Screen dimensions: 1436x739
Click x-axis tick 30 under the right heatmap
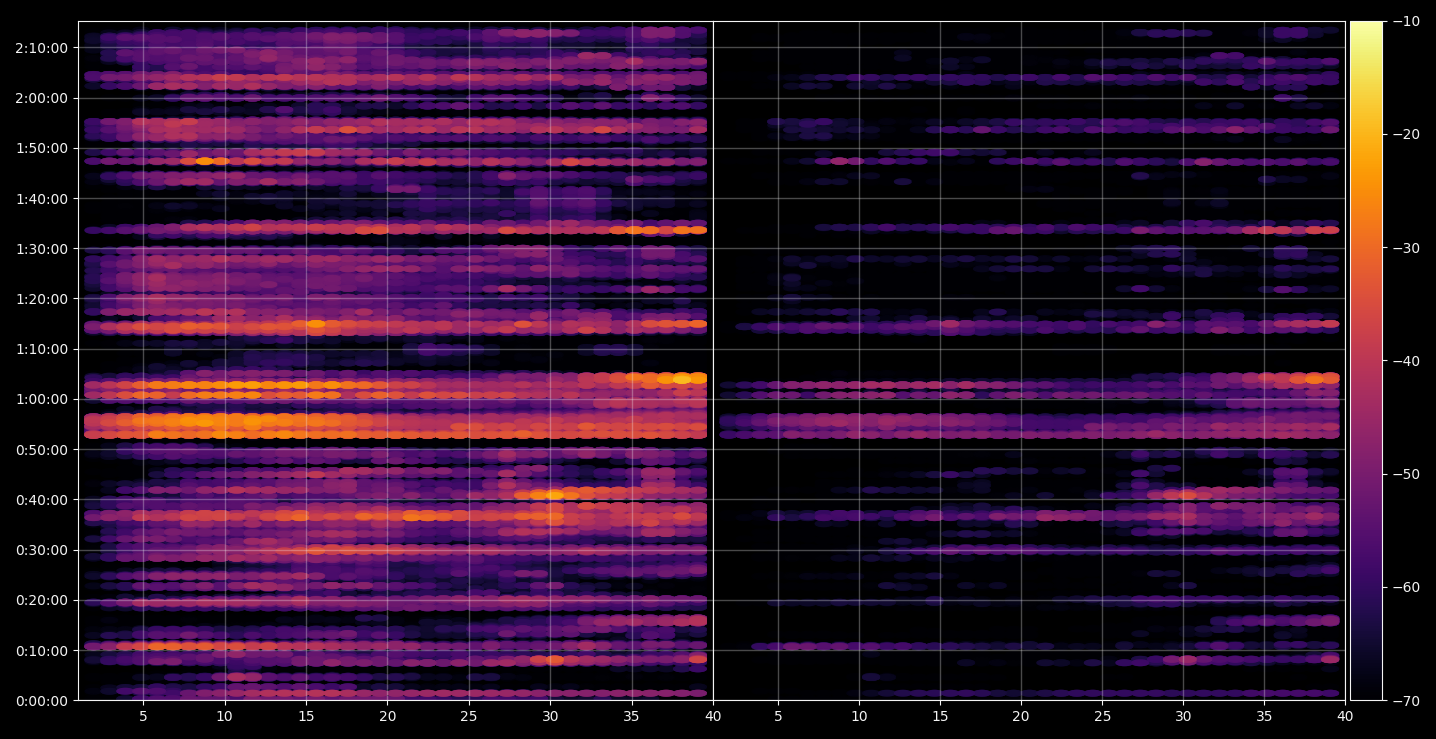click(1183, 716)
